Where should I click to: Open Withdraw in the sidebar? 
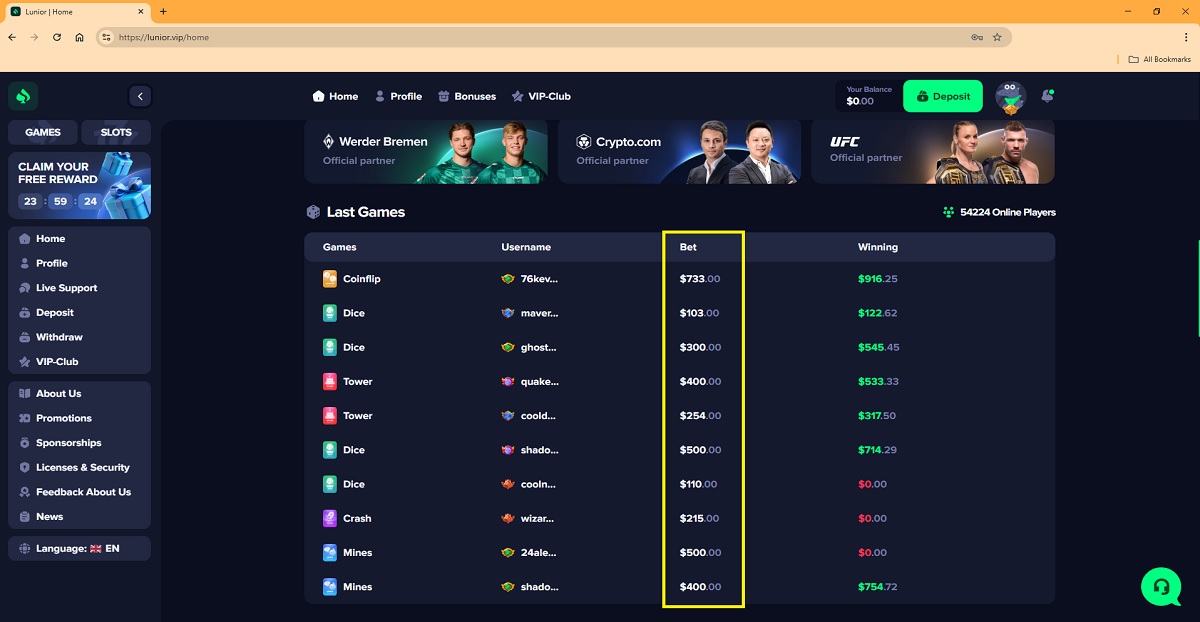[x=59, y=337]
